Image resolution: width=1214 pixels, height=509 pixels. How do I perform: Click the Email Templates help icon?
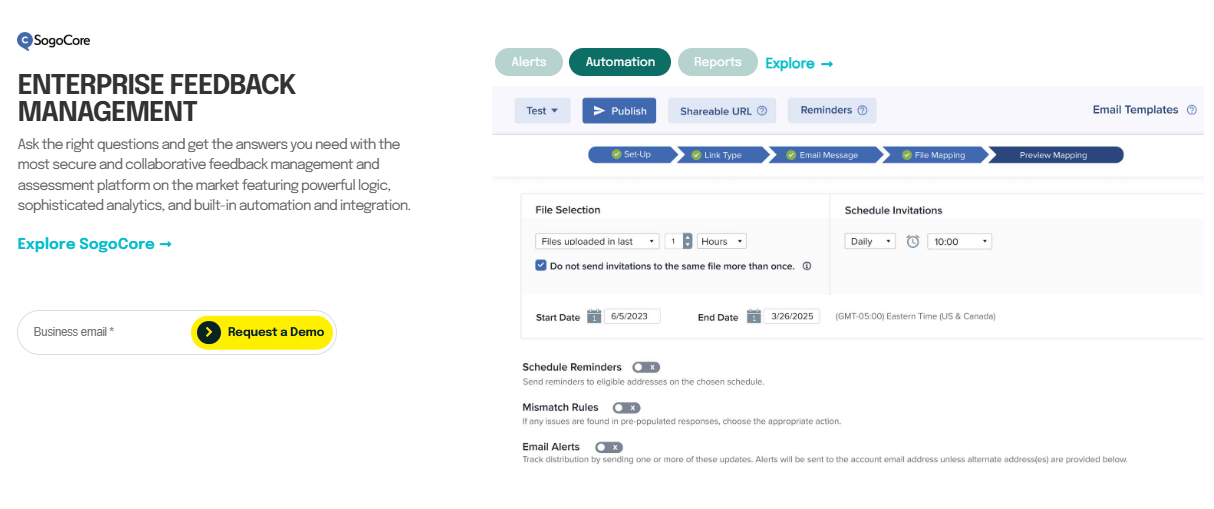tap(1191, 110)
